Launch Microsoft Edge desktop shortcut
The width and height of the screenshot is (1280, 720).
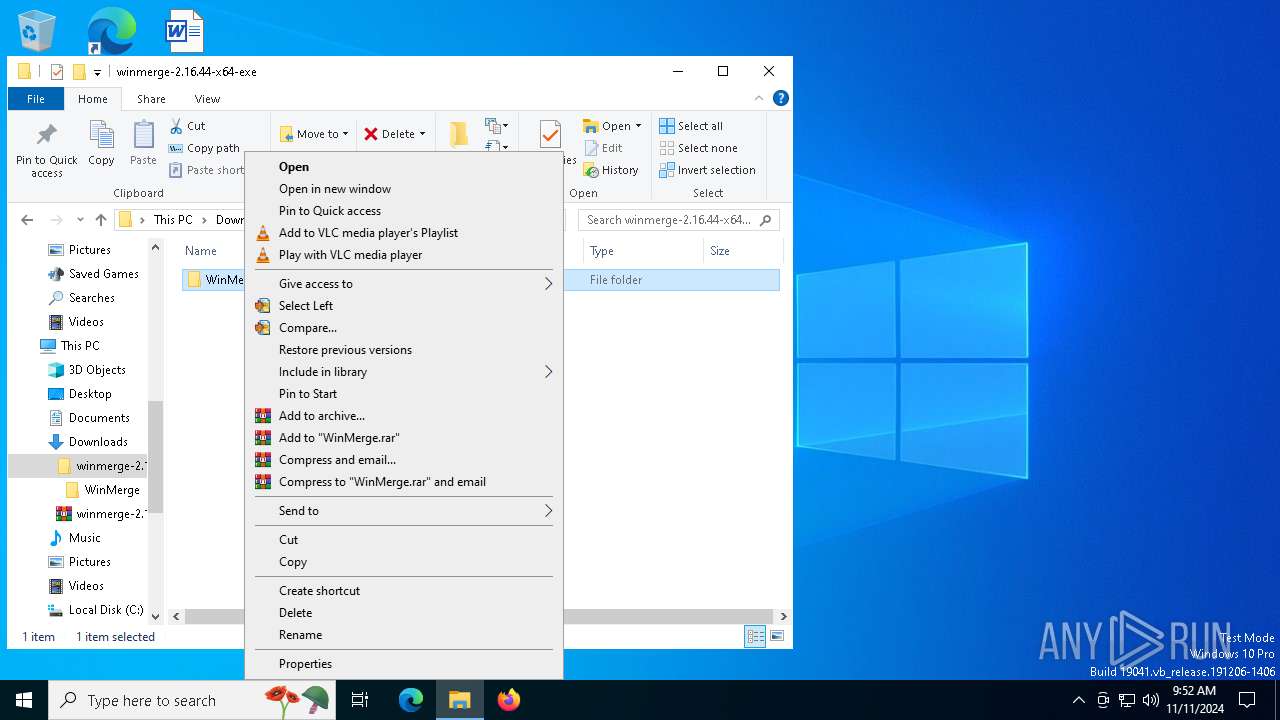click(111, 31)
